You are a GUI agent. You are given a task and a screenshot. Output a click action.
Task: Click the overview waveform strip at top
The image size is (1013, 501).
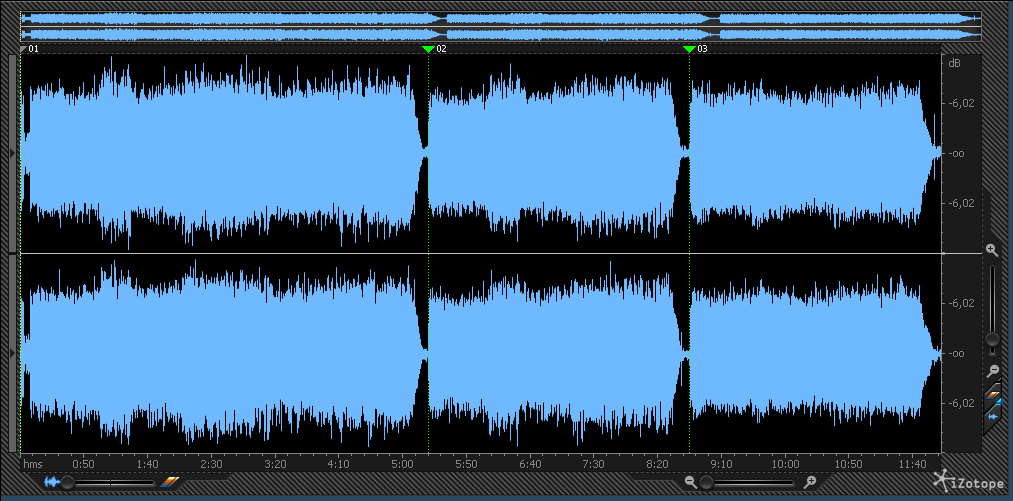500,26
